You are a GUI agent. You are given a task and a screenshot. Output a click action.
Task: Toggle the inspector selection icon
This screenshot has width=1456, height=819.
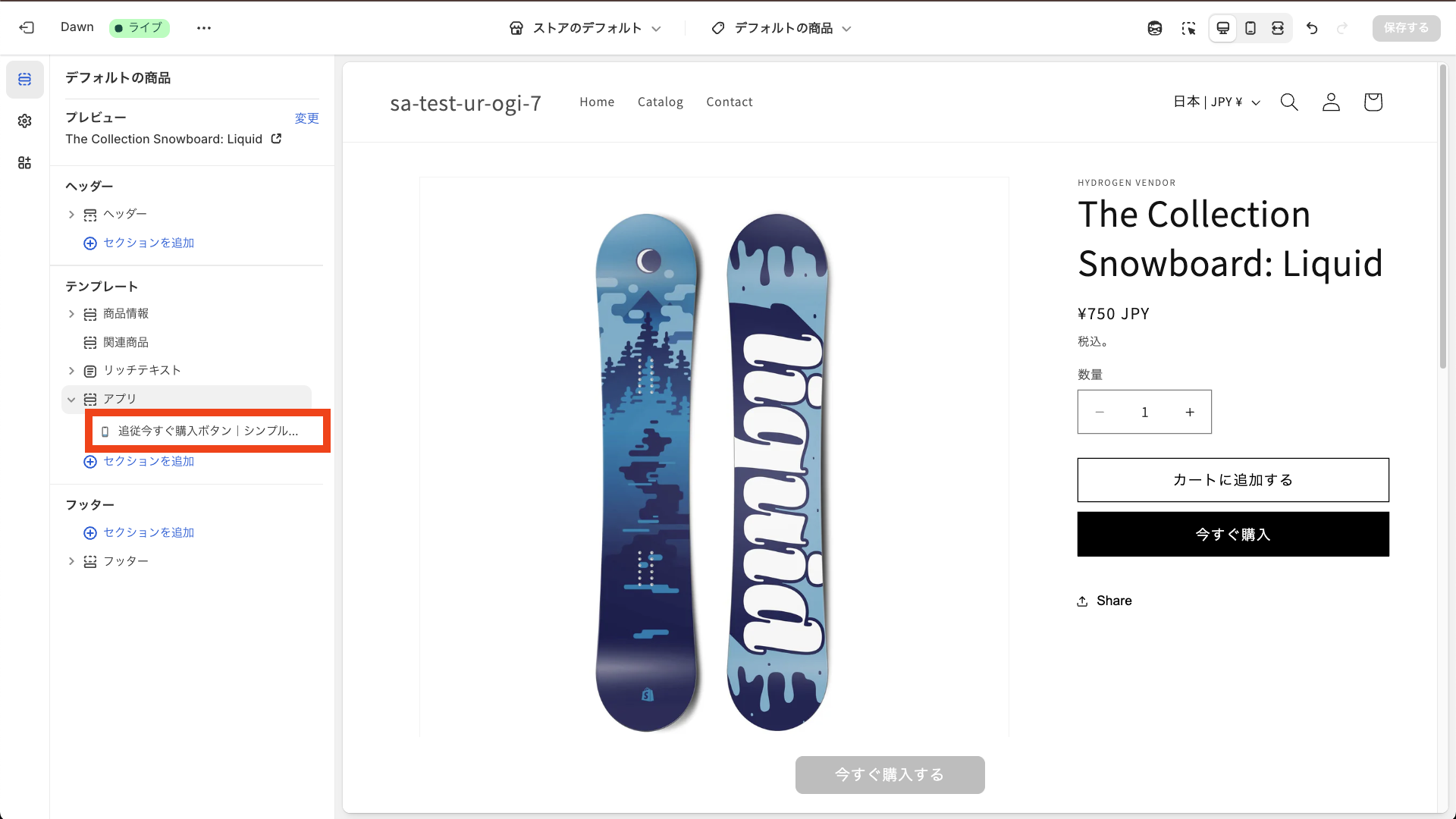pos(1188,28)
